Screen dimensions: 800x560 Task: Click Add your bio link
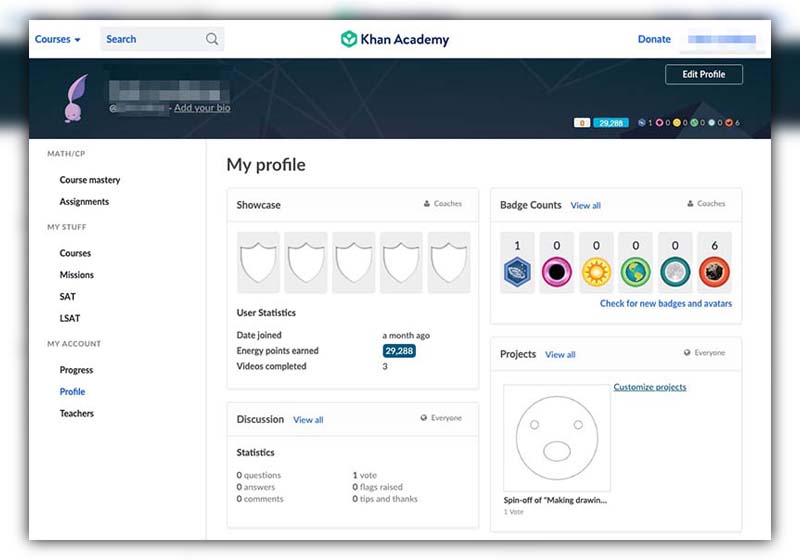click(x=202, y=108)
